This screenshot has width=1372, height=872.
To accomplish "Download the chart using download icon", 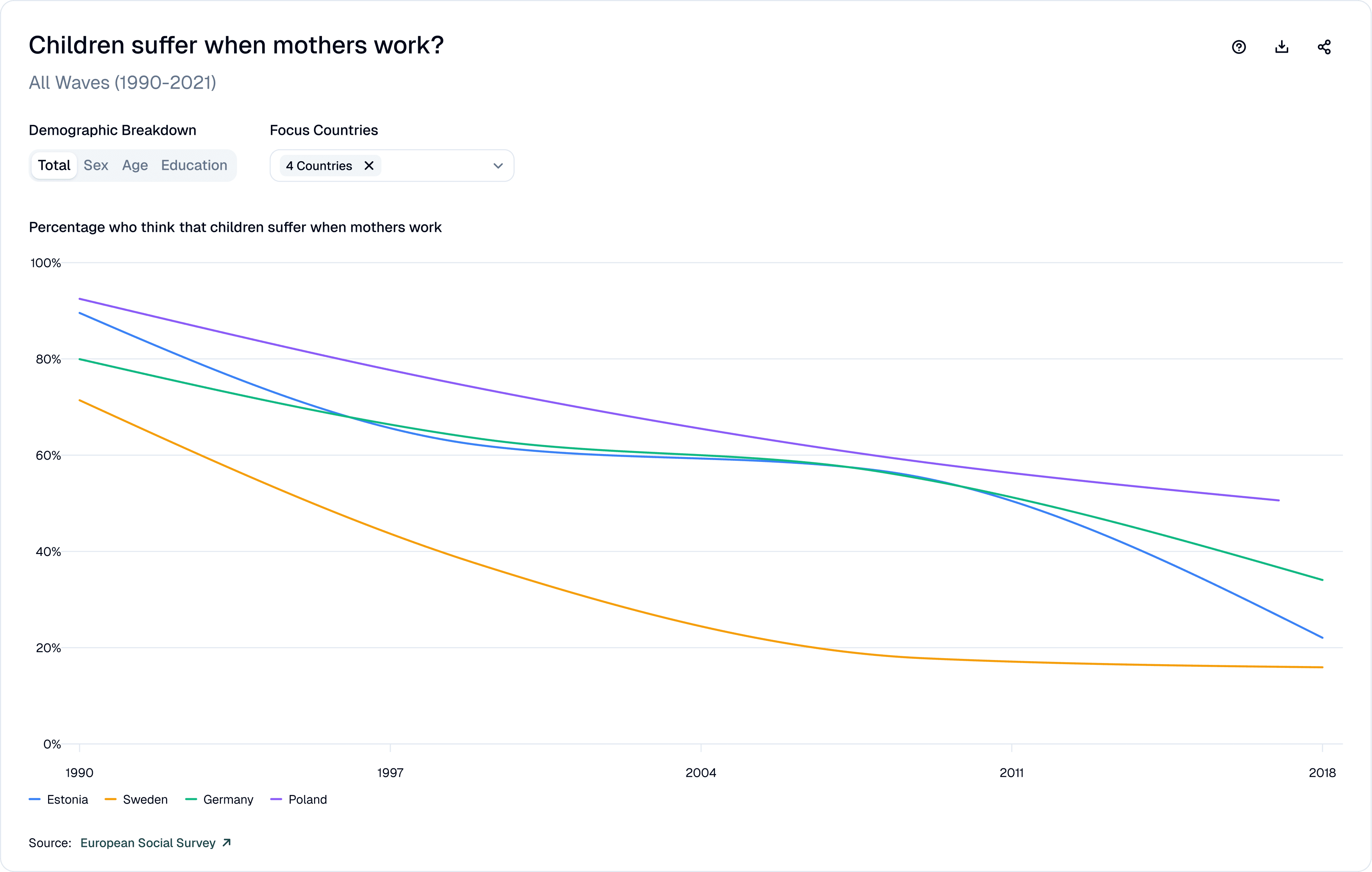I will point(1281,47).
